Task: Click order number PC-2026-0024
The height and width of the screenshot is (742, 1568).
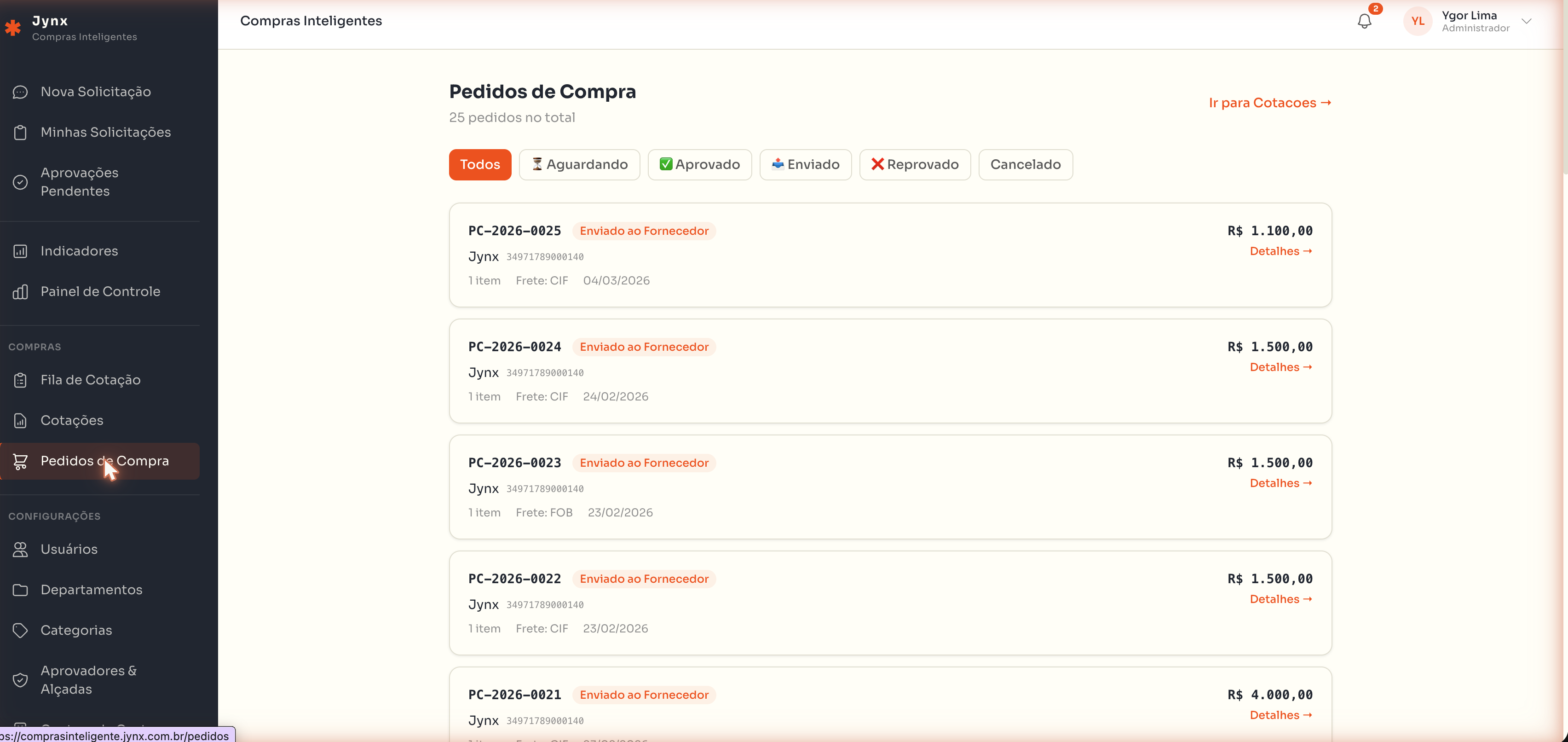Action: point(514,347)
